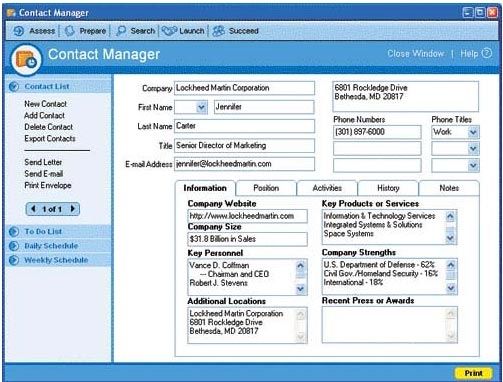503x382 pixels.
Task: Click the E-mail Address field
Action: coord(244,164)
